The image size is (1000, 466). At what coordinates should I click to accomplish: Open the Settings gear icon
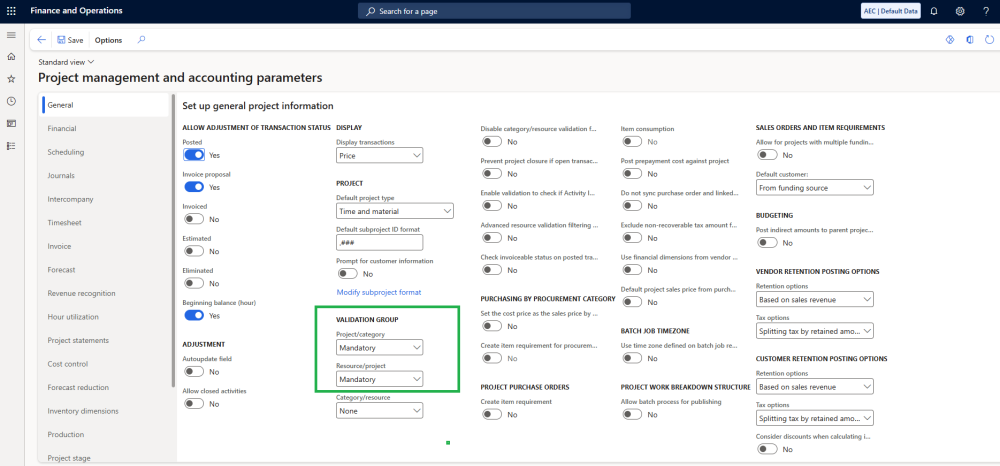(x=960, y=11)
